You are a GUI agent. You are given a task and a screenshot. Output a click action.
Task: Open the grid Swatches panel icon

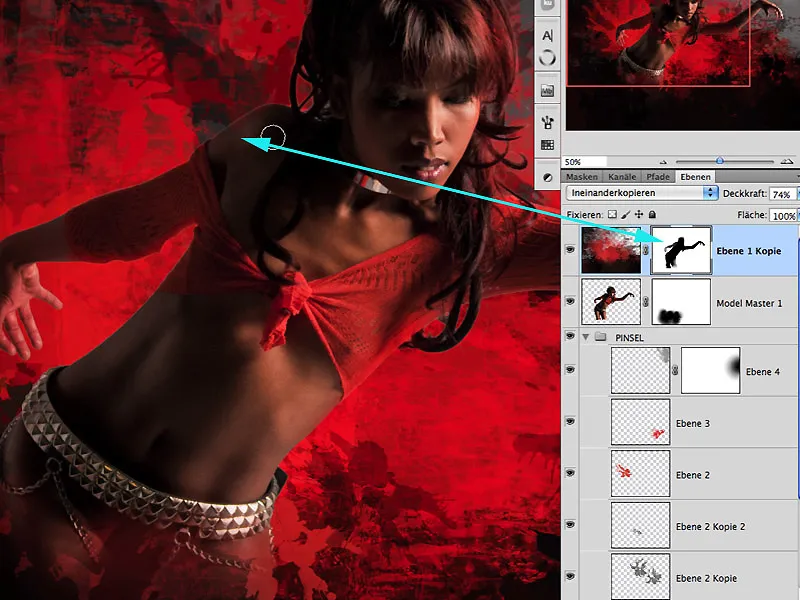tap(547, 145)
